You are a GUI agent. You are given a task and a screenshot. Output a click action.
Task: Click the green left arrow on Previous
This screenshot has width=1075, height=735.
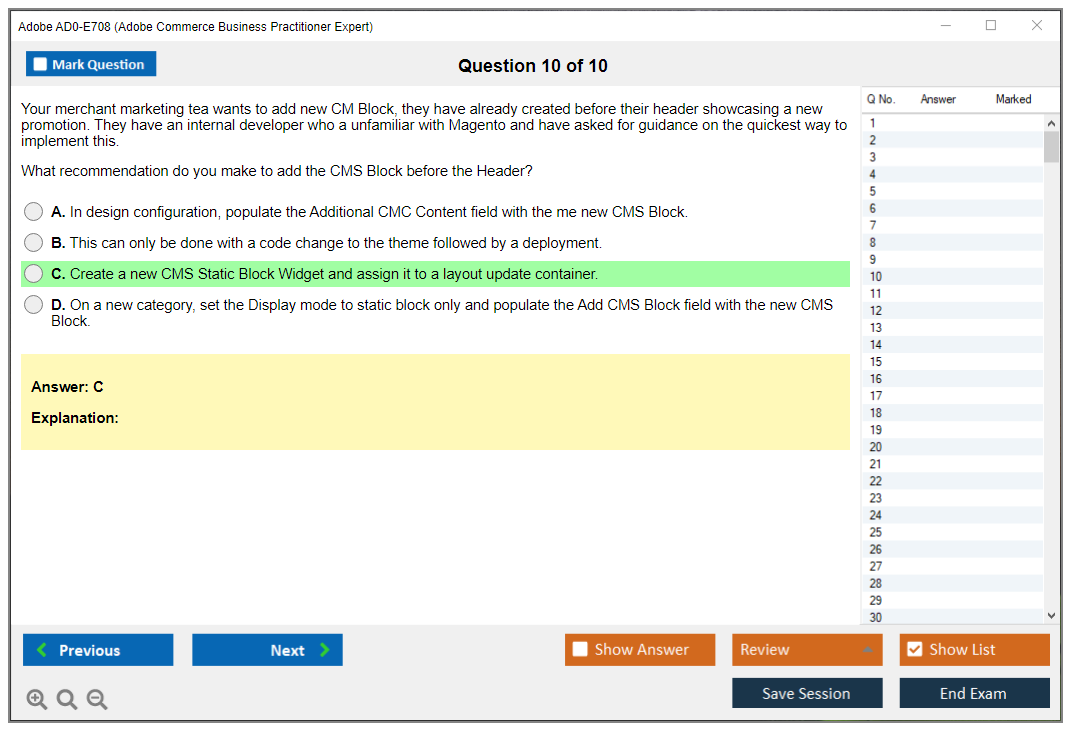pos(42,650)
